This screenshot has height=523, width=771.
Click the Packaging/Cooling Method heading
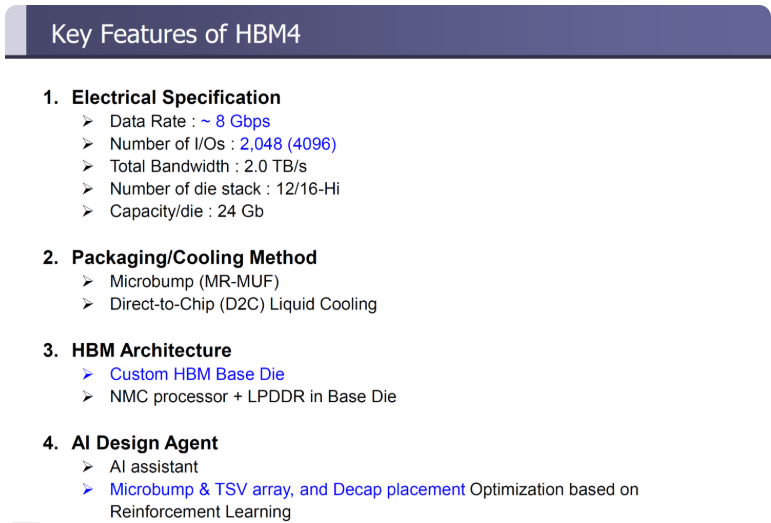click(194, 257)
